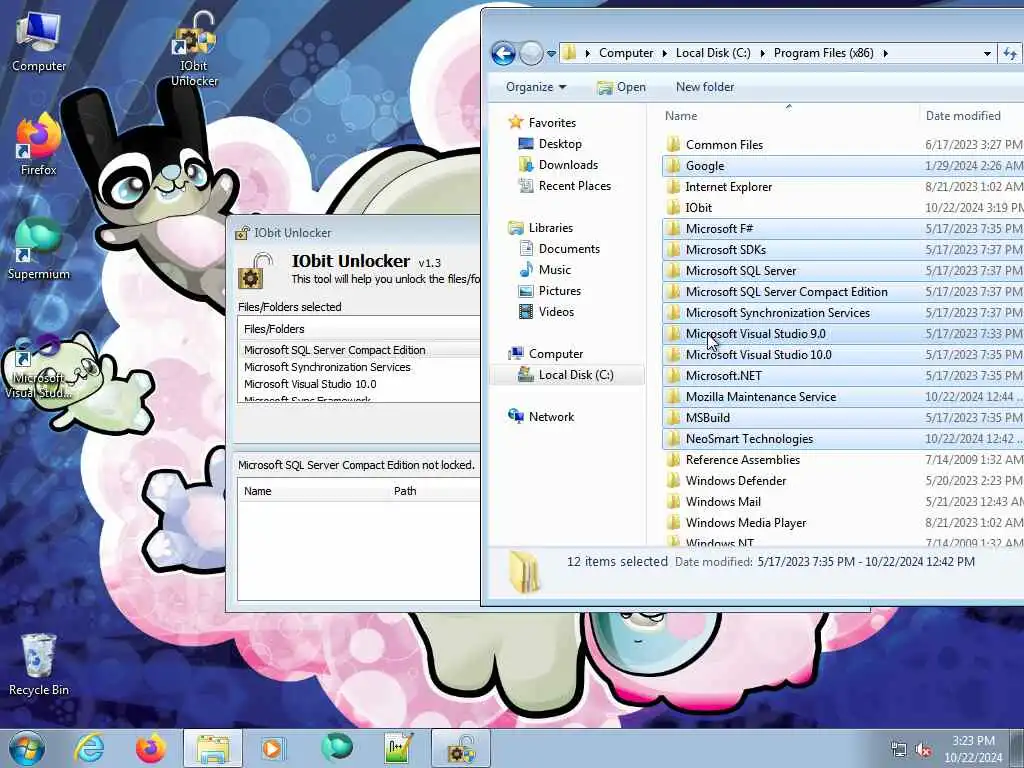This screenshot has width=1024, height=768.
Task: Sort by the Name column header
Action: tap(788, 116)
